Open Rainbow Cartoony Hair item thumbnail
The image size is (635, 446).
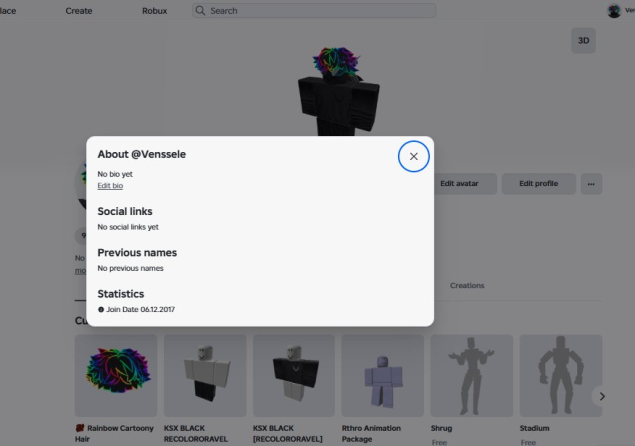116,376
